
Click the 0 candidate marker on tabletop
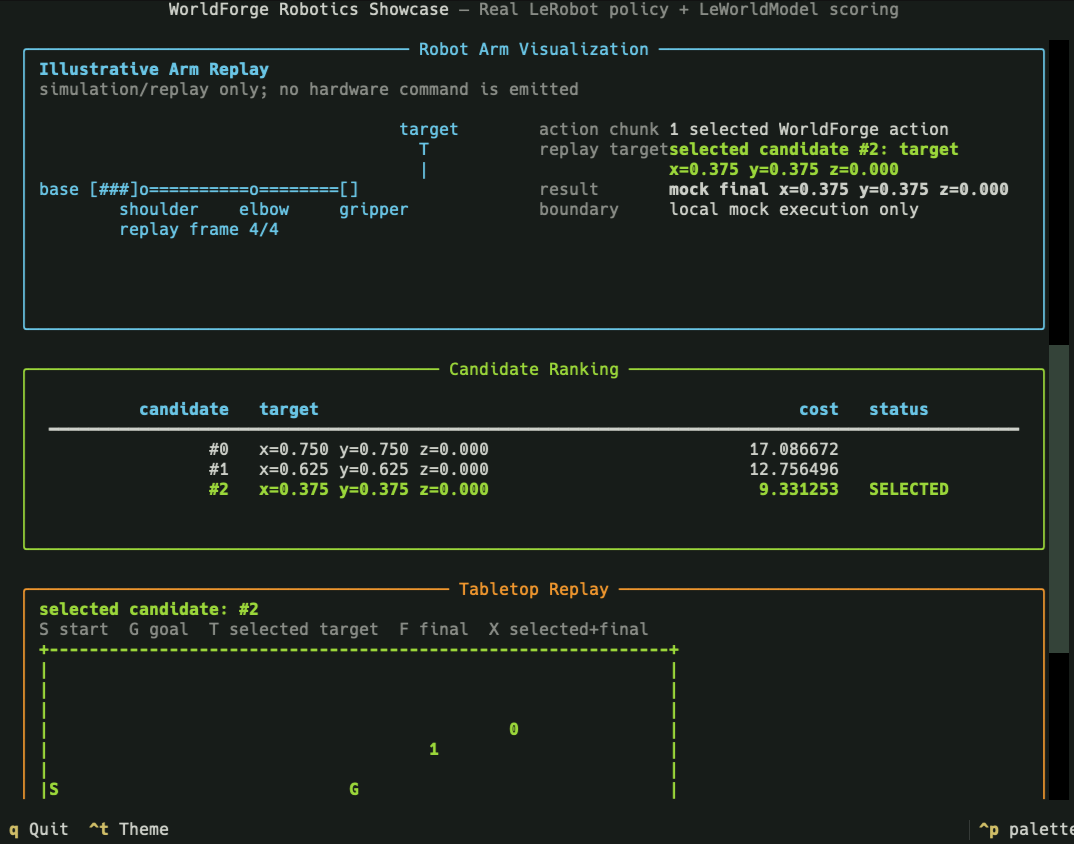(514, 730)
